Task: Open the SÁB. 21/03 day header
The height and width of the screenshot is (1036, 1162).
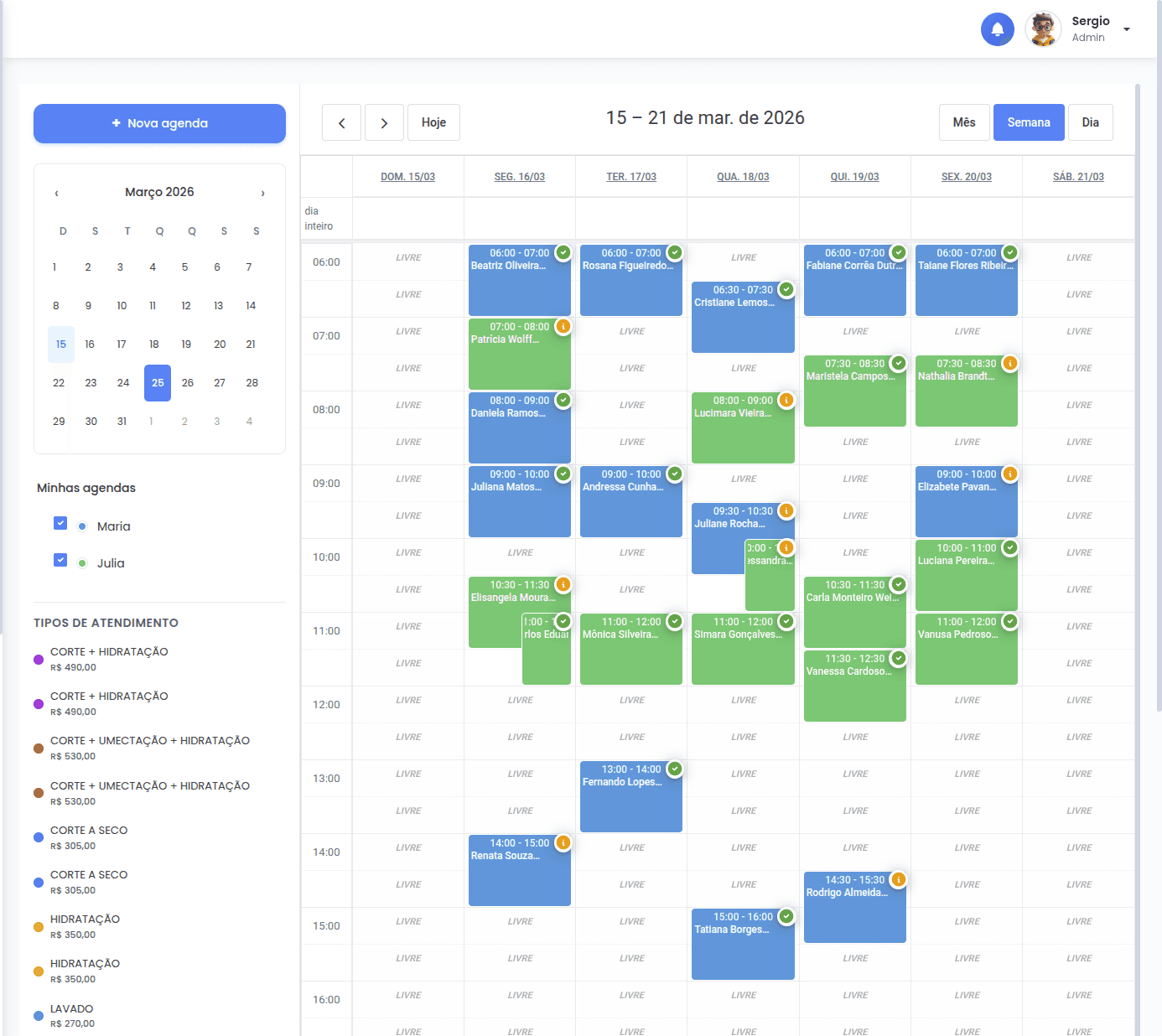Action: click(1078, 177)
